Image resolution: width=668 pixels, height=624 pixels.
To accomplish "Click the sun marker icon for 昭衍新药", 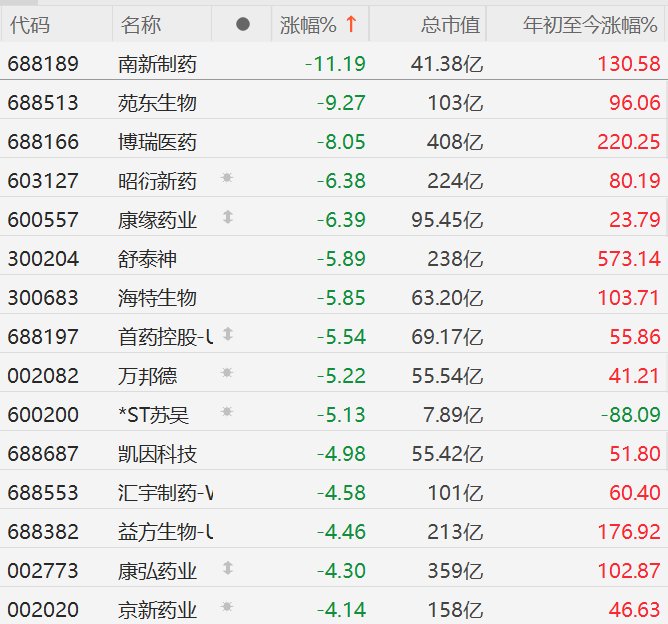I will (227, 177).
